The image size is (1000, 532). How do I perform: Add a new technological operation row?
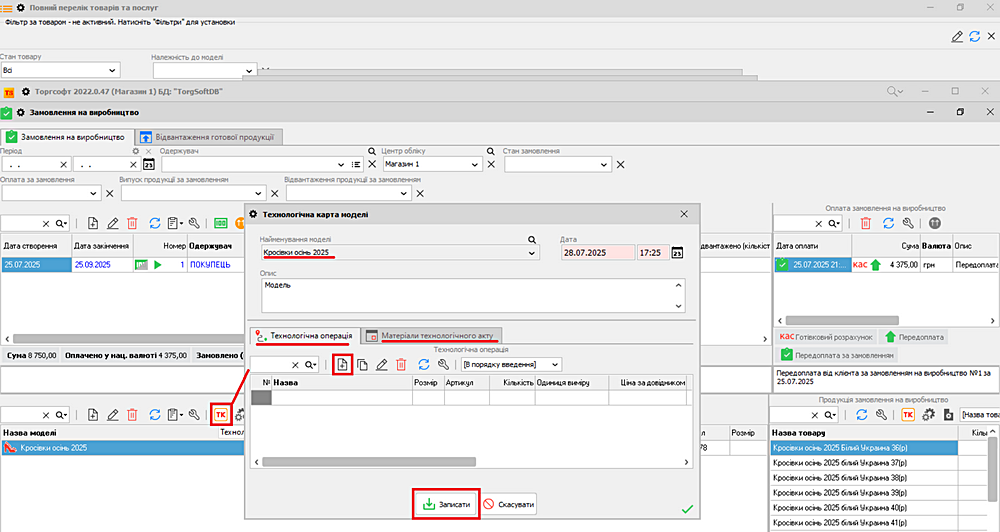click(343, 365)
